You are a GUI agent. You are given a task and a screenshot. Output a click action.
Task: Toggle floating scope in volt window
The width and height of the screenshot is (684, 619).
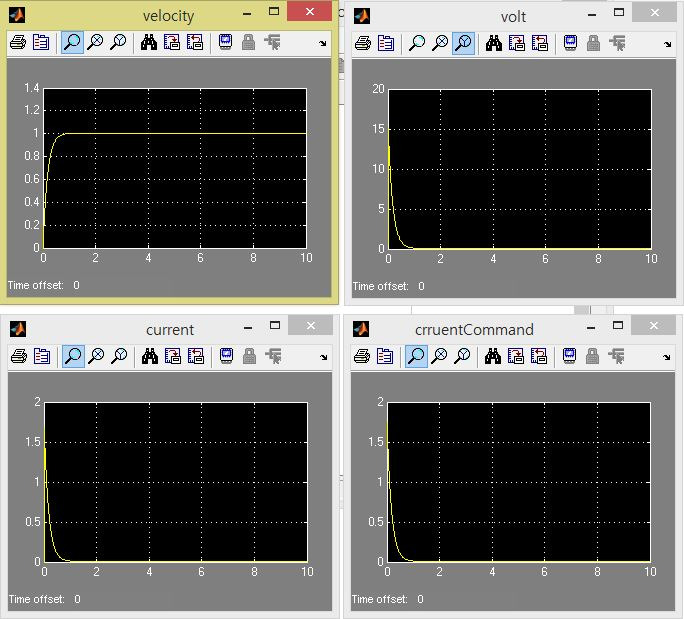[x=571, y=43]
